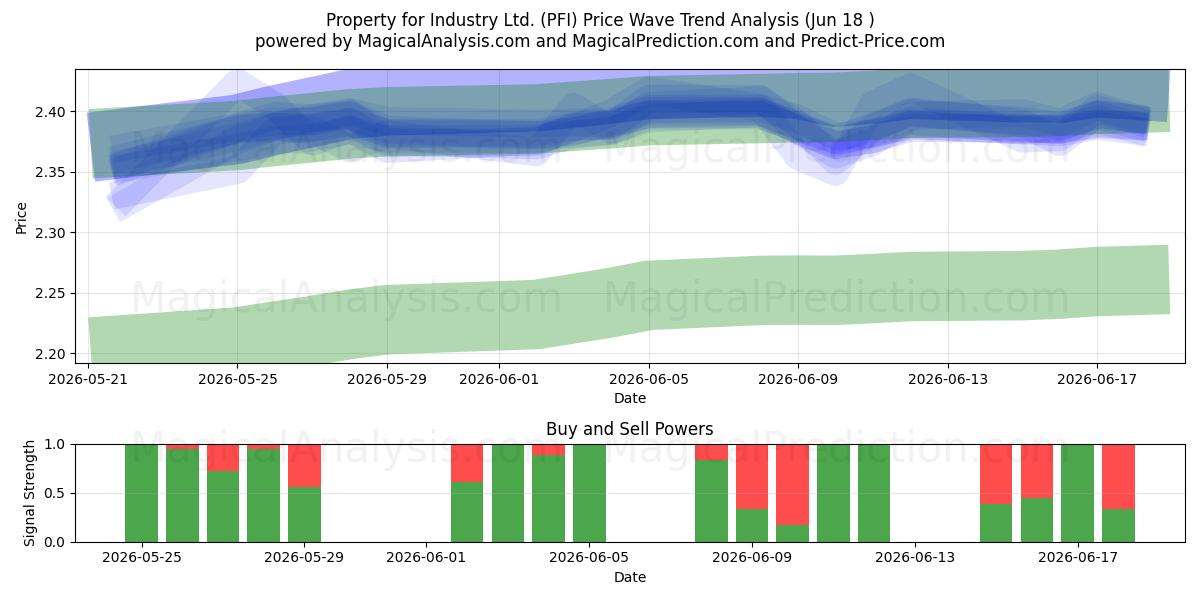Click the 'Date' label under the bar chart
Screen dimensions: 1200x600
click(x=630, y=577)
